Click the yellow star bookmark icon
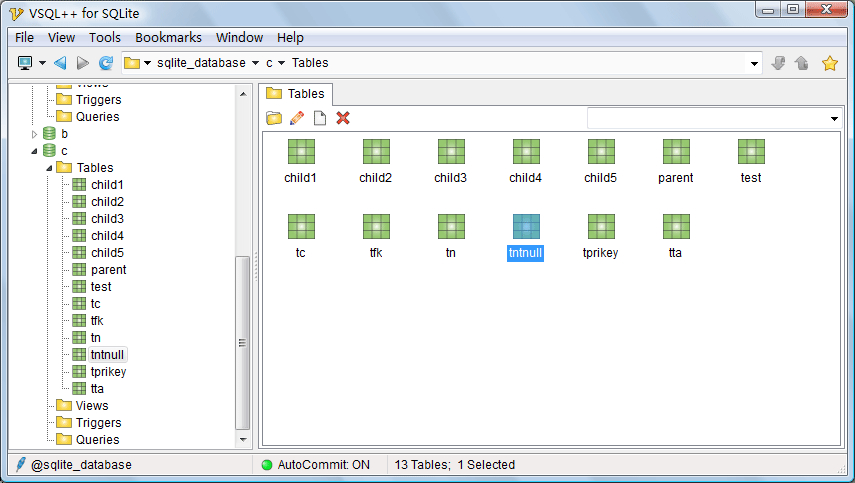The width and height of the screenshot is (855, 483). pyautogui.click(x=830, y=63)
